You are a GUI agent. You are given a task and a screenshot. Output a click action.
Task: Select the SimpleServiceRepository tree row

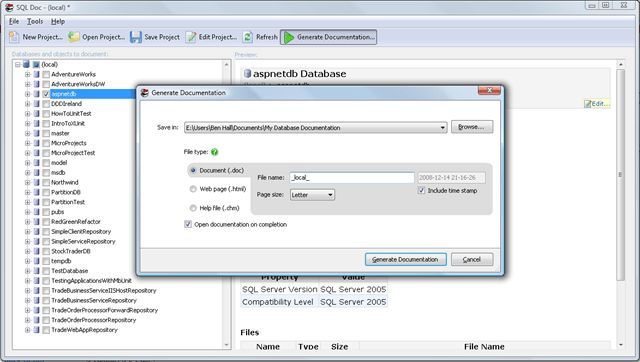pos(83,241)
